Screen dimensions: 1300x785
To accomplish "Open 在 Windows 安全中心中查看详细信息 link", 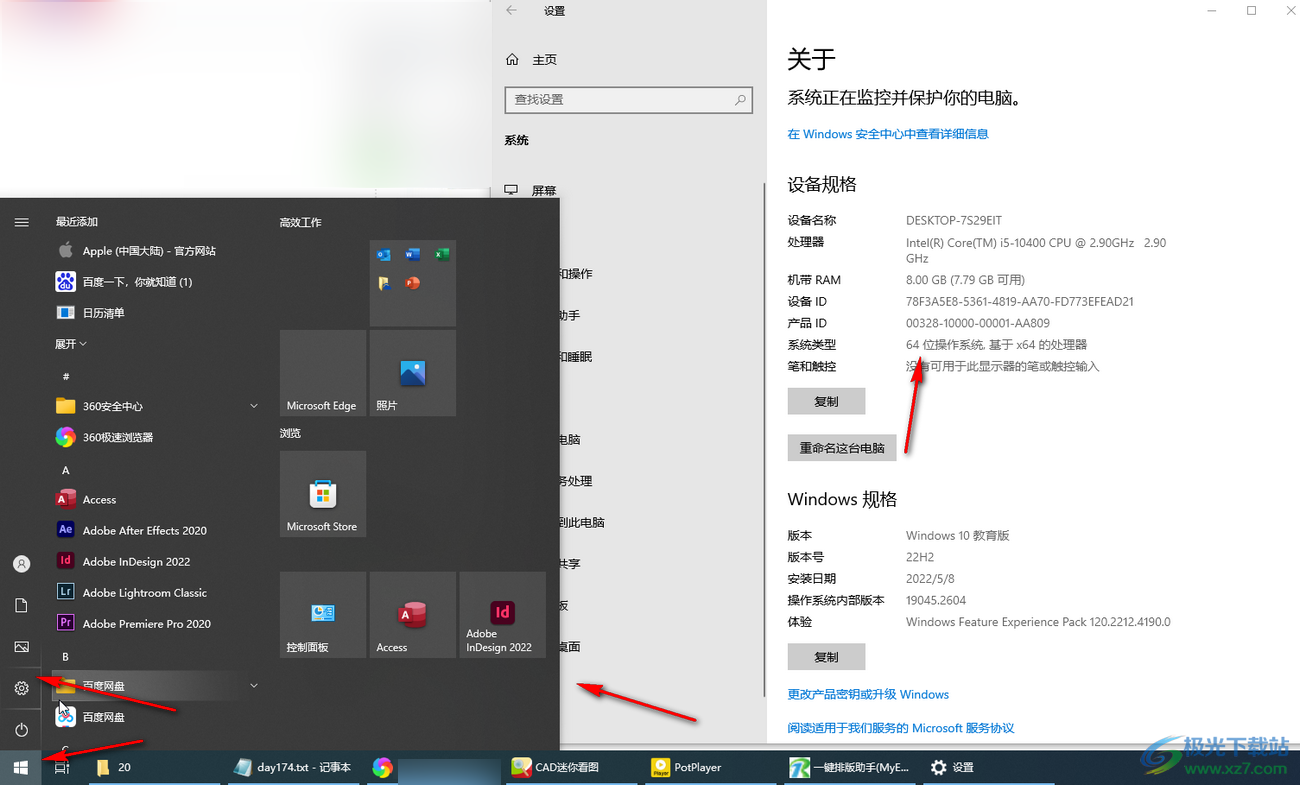I will 887,134.
